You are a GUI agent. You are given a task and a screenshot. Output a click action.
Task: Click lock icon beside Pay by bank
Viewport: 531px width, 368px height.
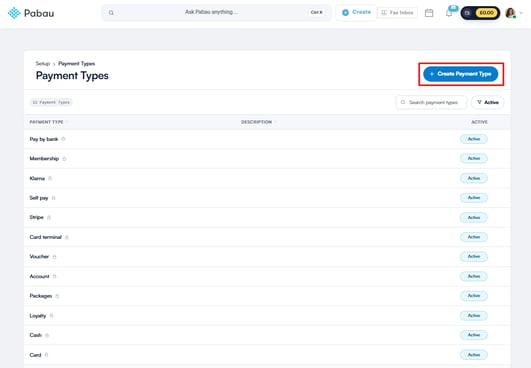(x=63, y=139)
